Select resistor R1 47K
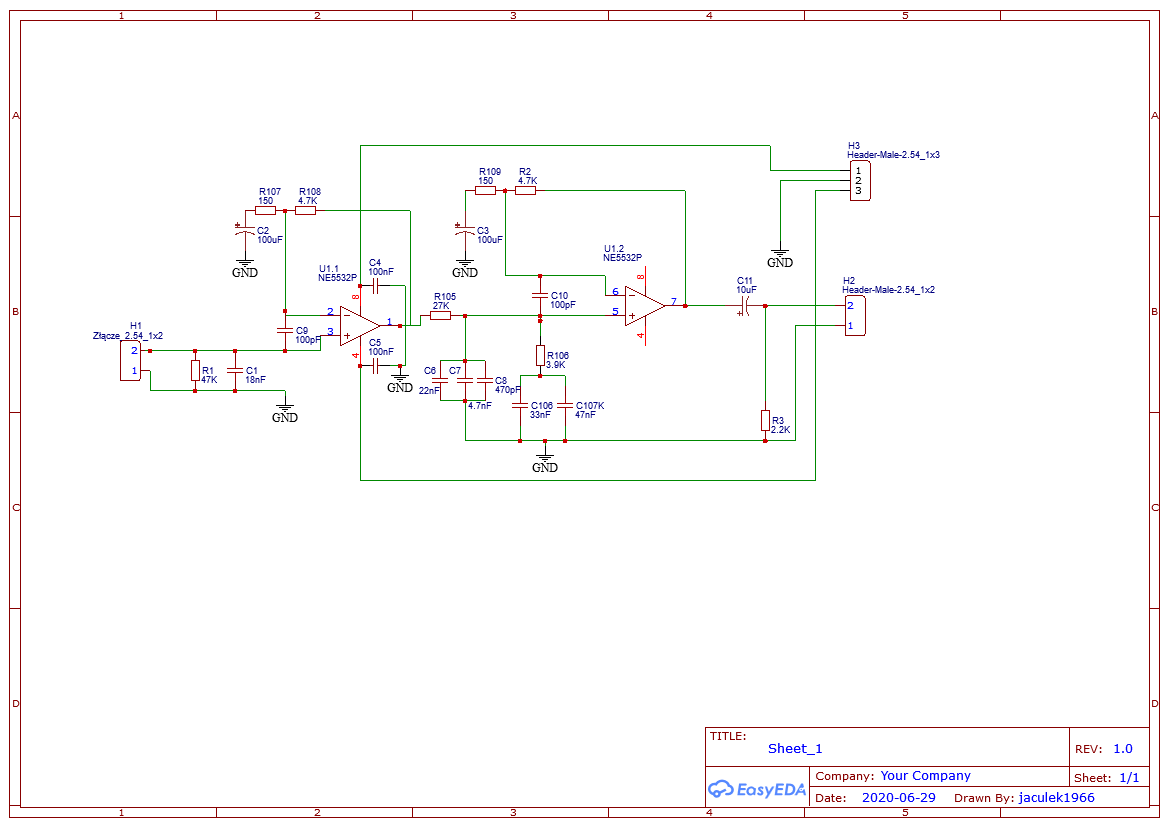This screenshot has width=1170, height=828. [195, 371]
